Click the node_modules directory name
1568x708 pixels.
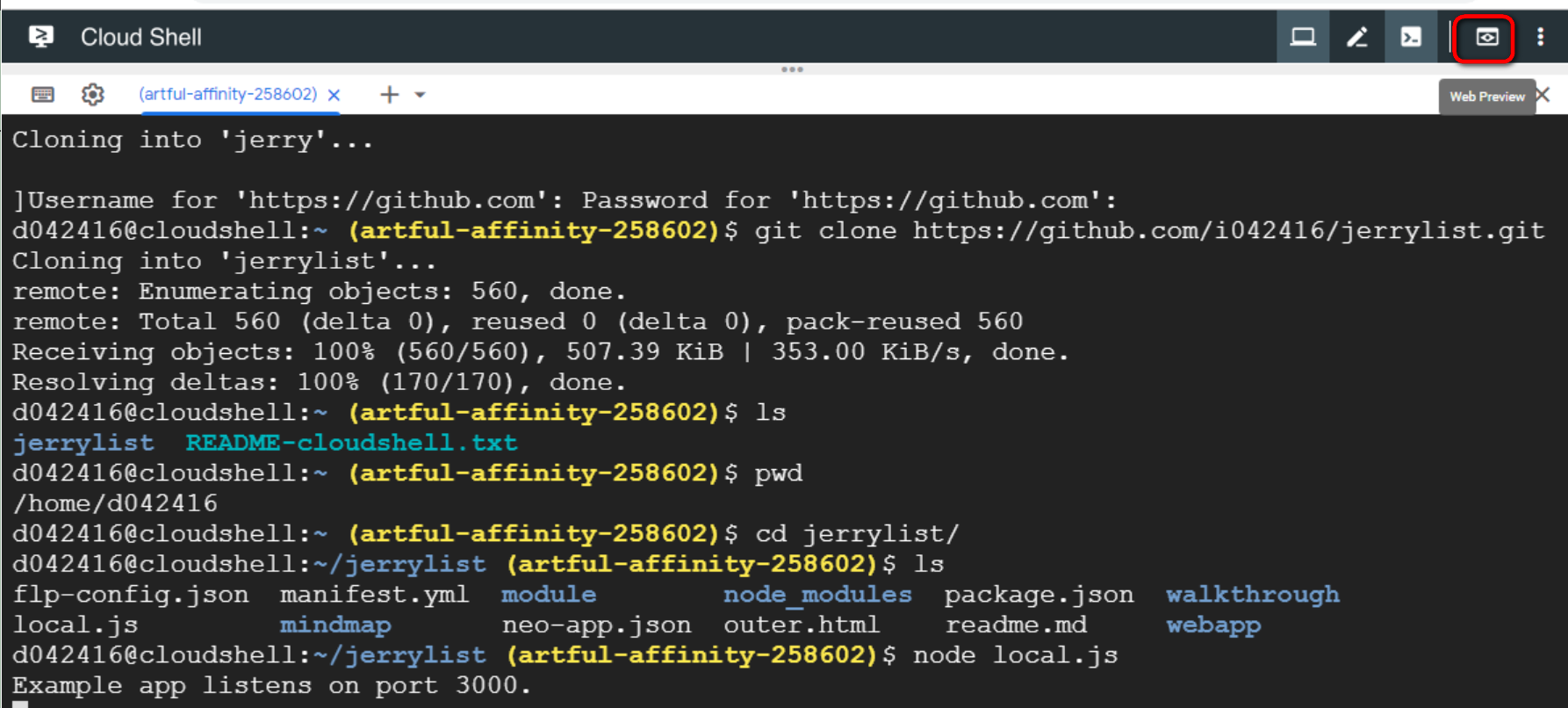tap(817, 595)
